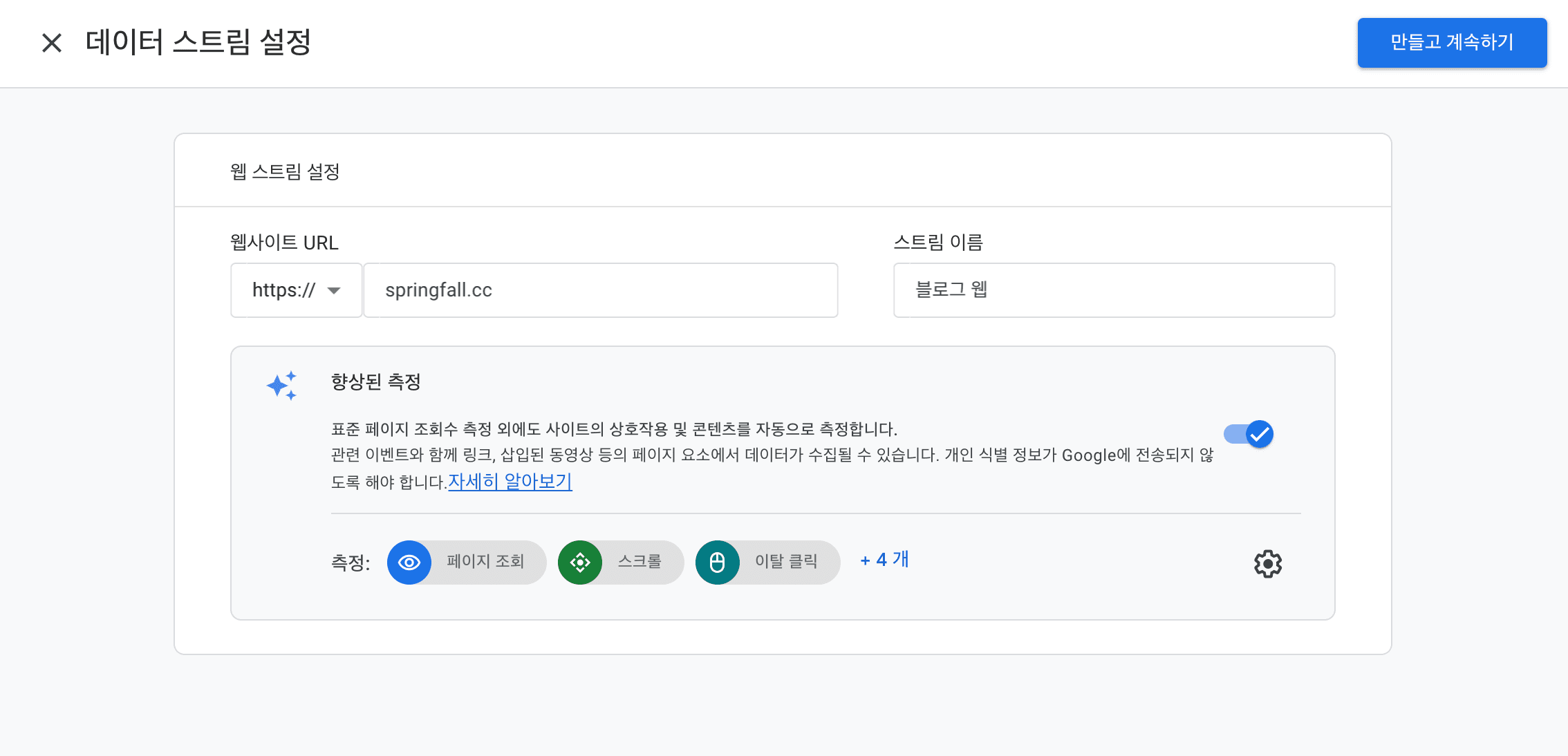1568x756 pixels.
Task: Expand the protocol selector arrow
Action: pos(335,291)
